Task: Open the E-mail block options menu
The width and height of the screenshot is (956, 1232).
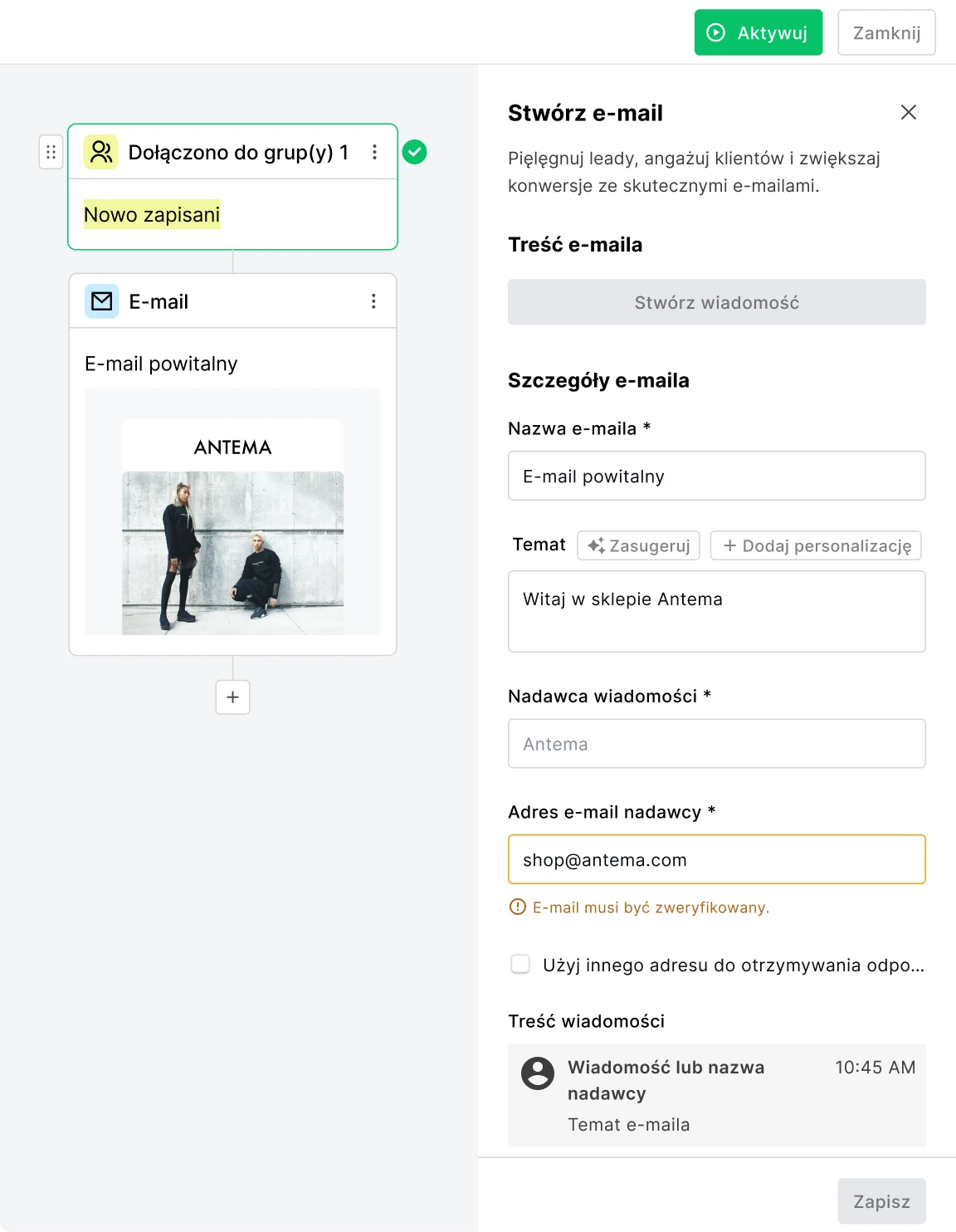Action: point(373,301)
